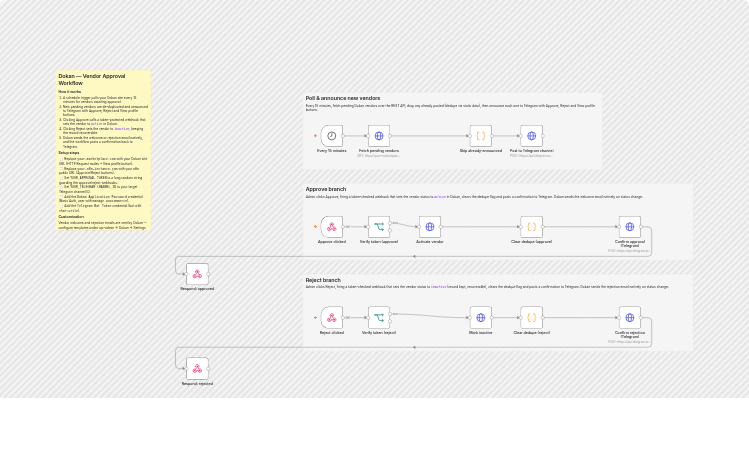Select the 'Confirm approval (Telegram)' node
Screen dimensions: 749x450
pos(630,227)
